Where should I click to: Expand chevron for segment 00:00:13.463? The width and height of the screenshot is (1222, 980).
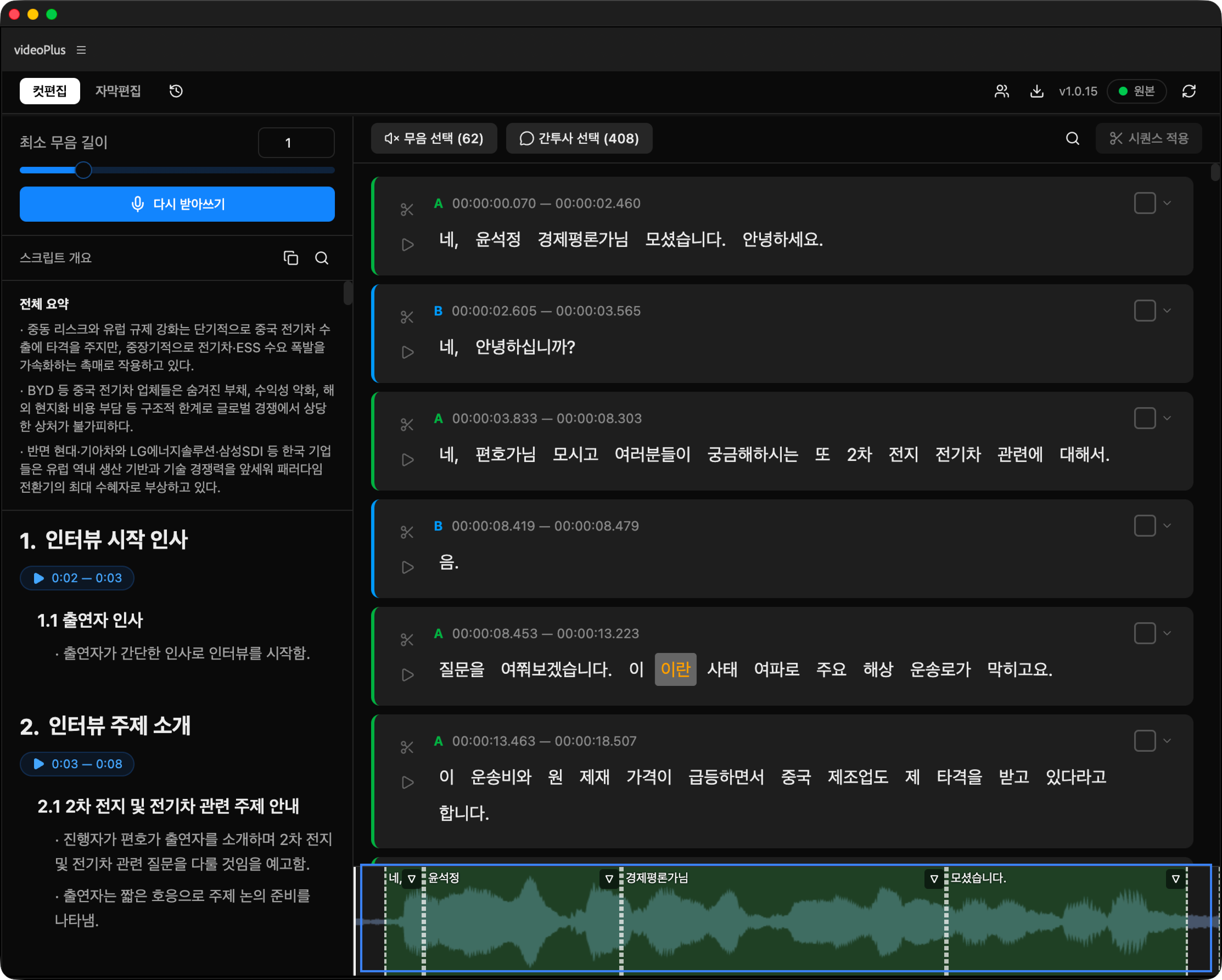tap(1167, 741)
